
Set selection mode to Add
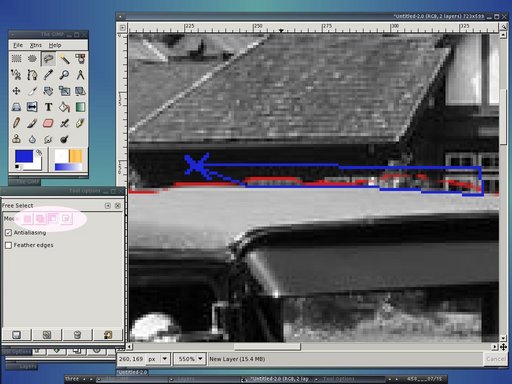click(40, 219)
